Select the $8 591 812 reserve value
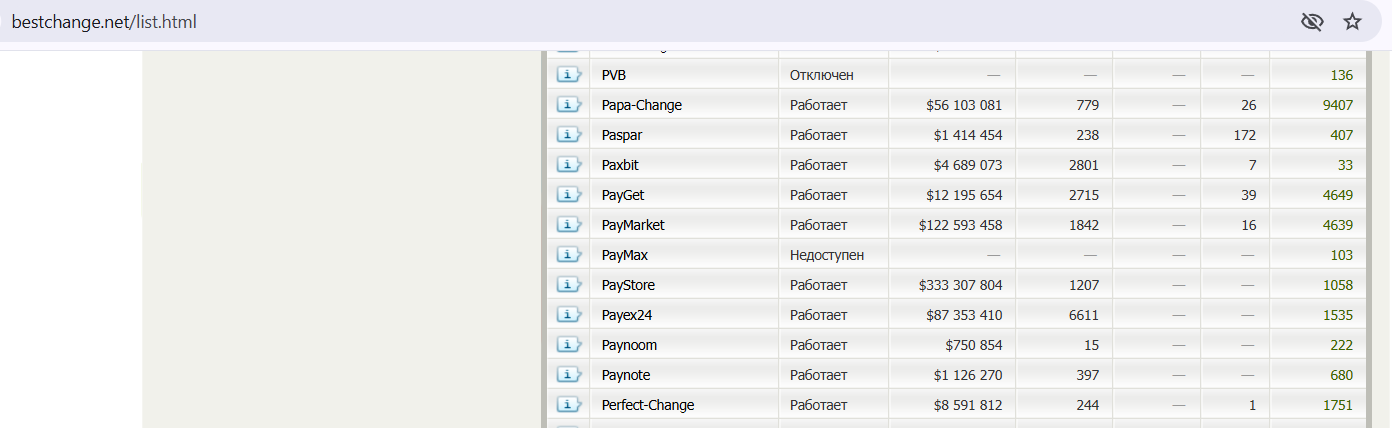The width and height of the screenshot is (1392, 428). (968, 405)
